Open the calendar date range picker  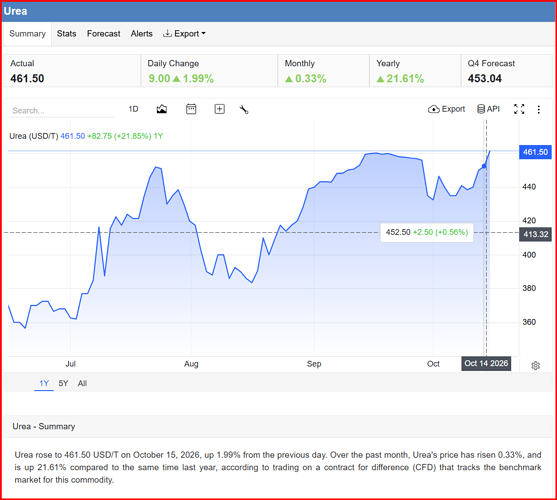(191, 109)
